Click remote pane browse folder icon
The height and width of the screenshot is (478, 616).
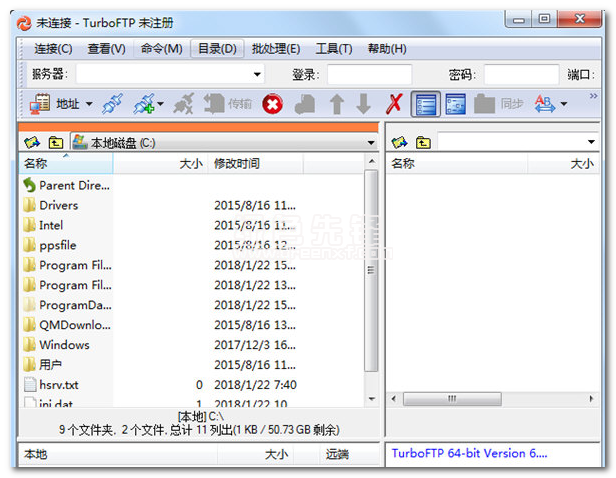pos(400,142)
